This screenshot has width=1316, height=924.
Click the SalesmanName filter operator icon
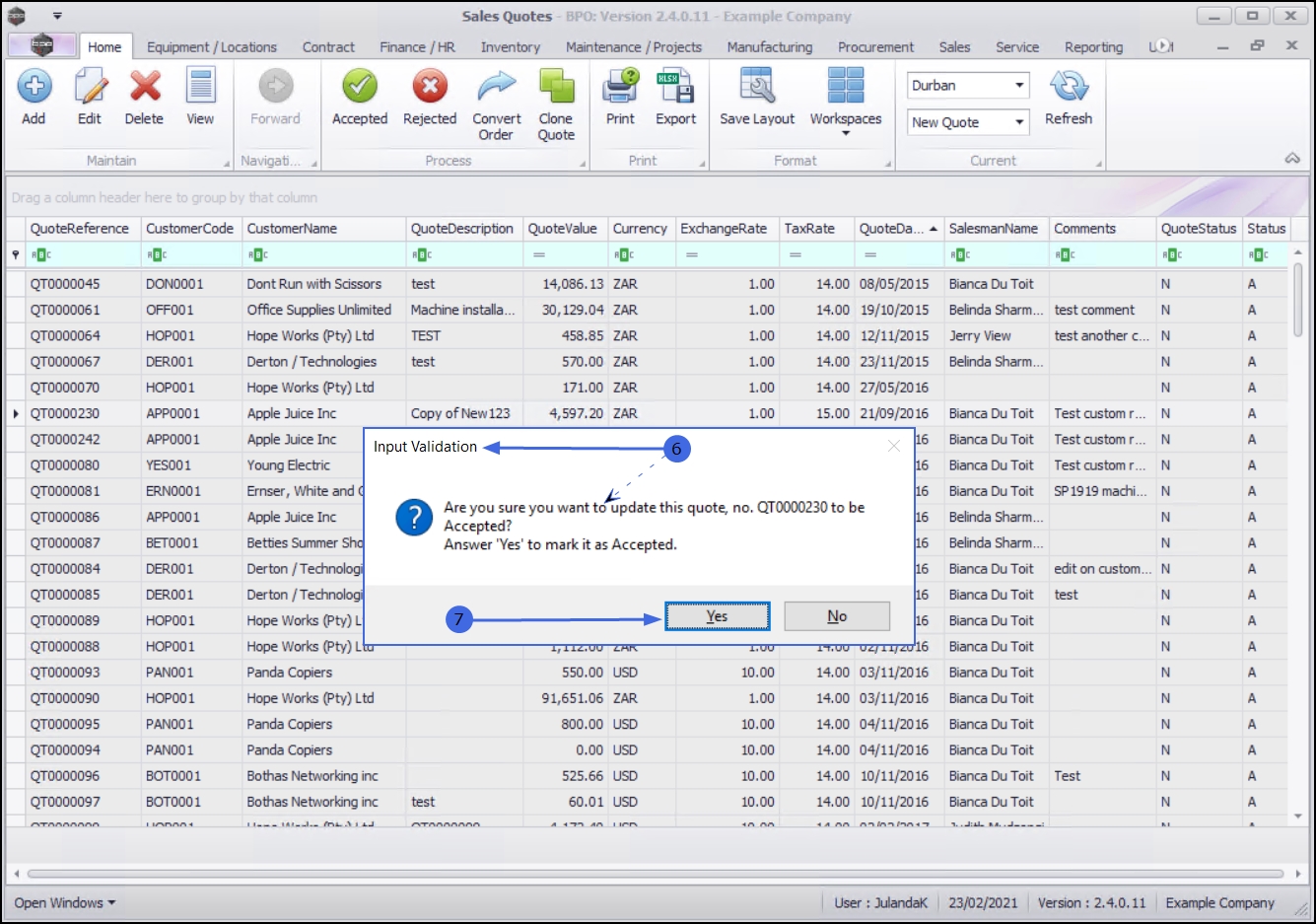coord(960,255)
